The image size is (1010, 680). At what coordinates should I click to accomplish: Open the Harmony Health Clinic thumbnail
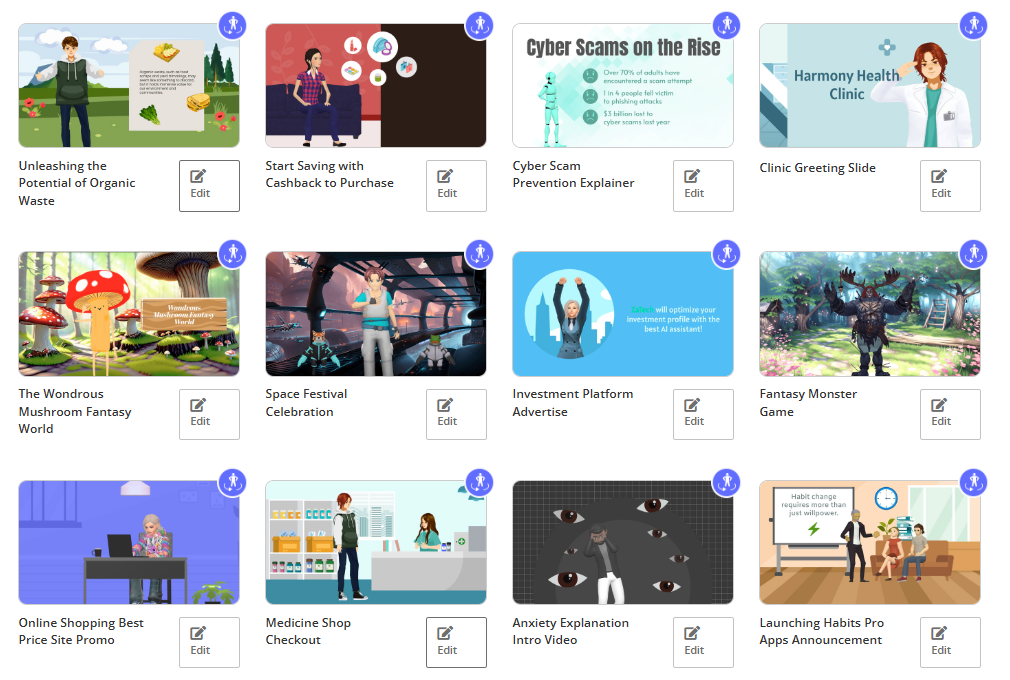pyautogui.click(x=869, y=86)
